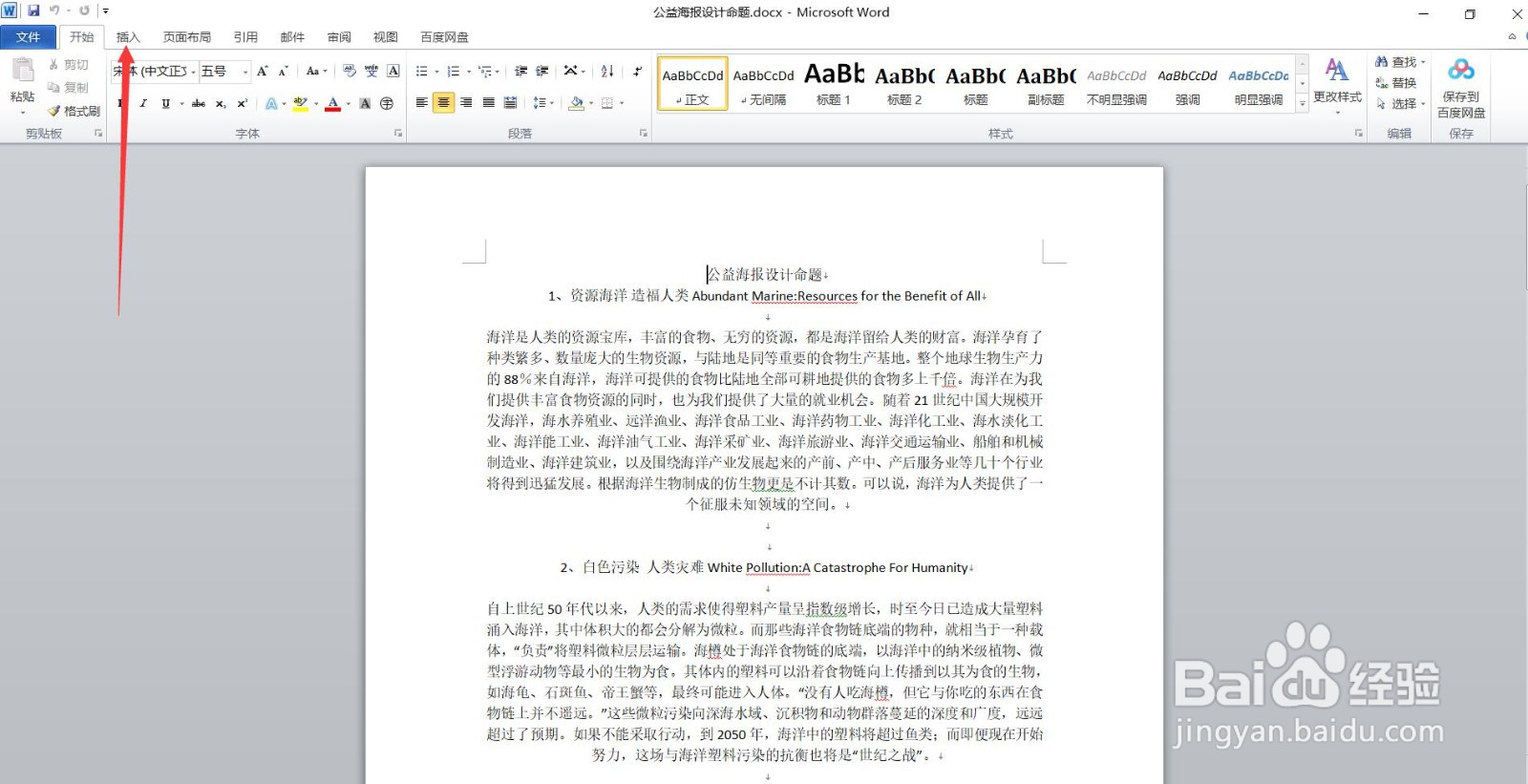The height and width of the screenshot is (784, 1528).
Task: Open the font name combo box (宋体)
Action: [155, 72]
